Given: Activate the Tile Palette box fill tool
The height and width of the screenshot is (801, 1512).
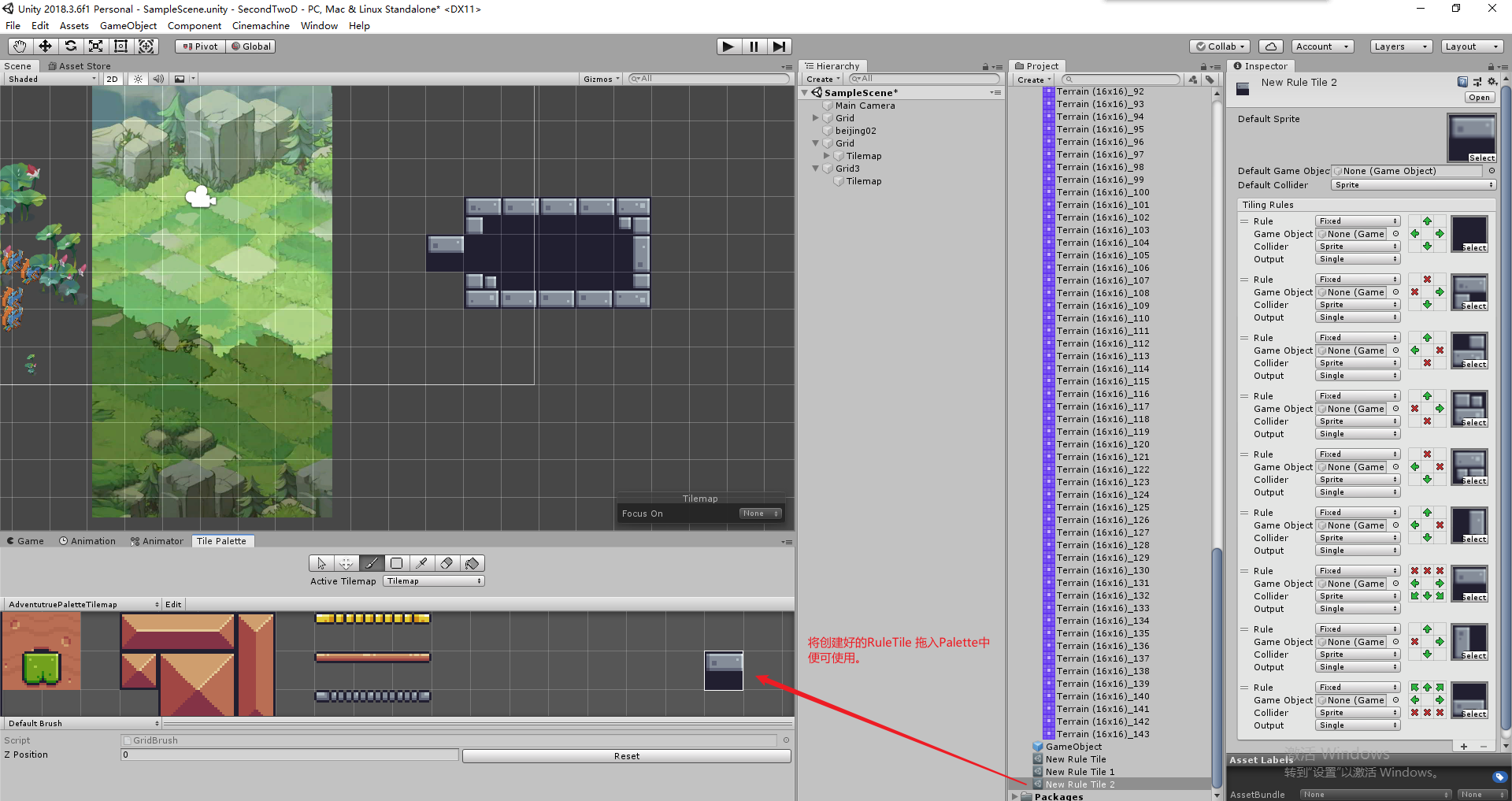Looking at the screenshot, I should [x=397, y=563].
